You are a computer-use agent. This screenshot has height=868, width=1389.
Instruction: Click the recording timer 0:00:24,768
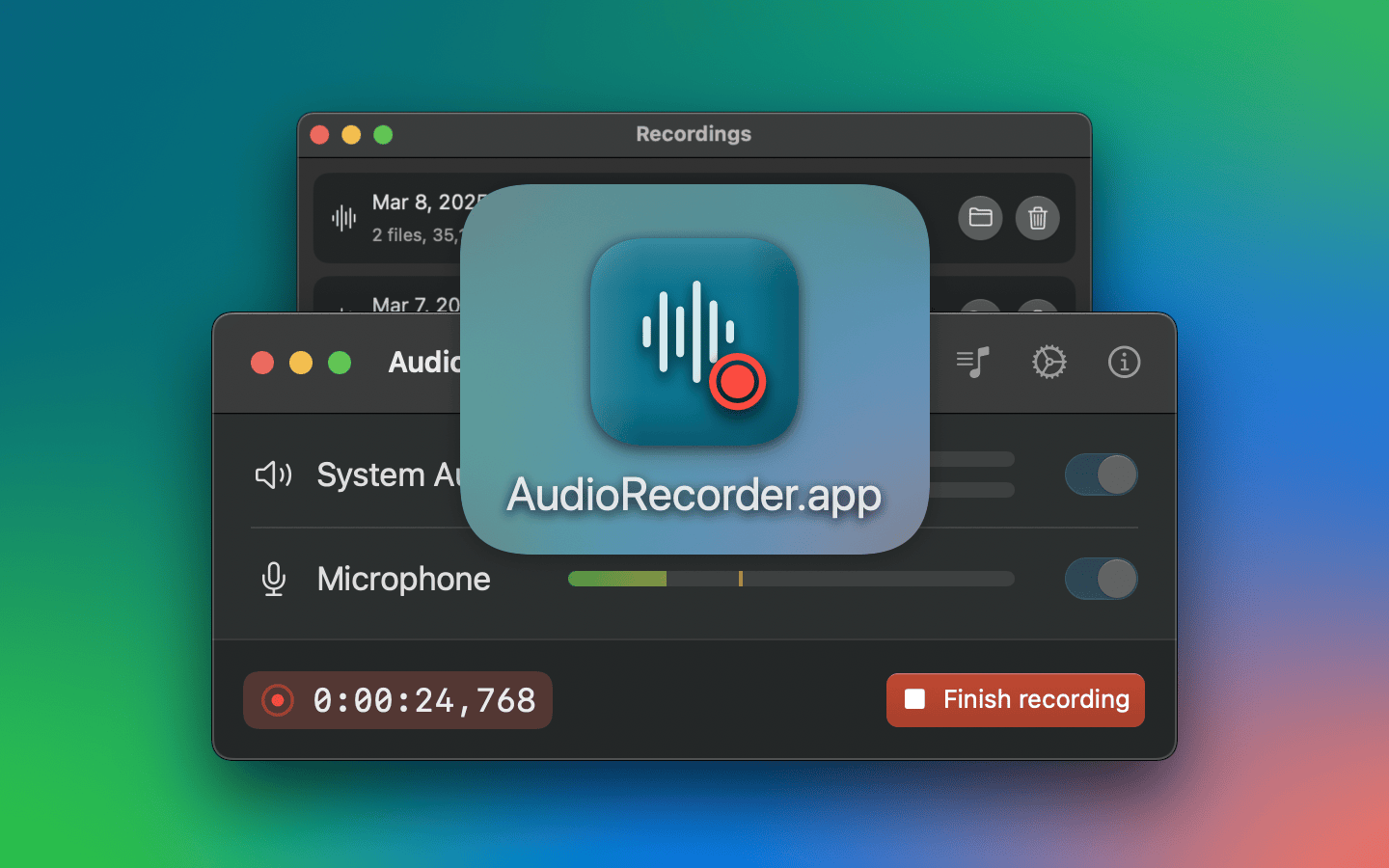(424, 700)
